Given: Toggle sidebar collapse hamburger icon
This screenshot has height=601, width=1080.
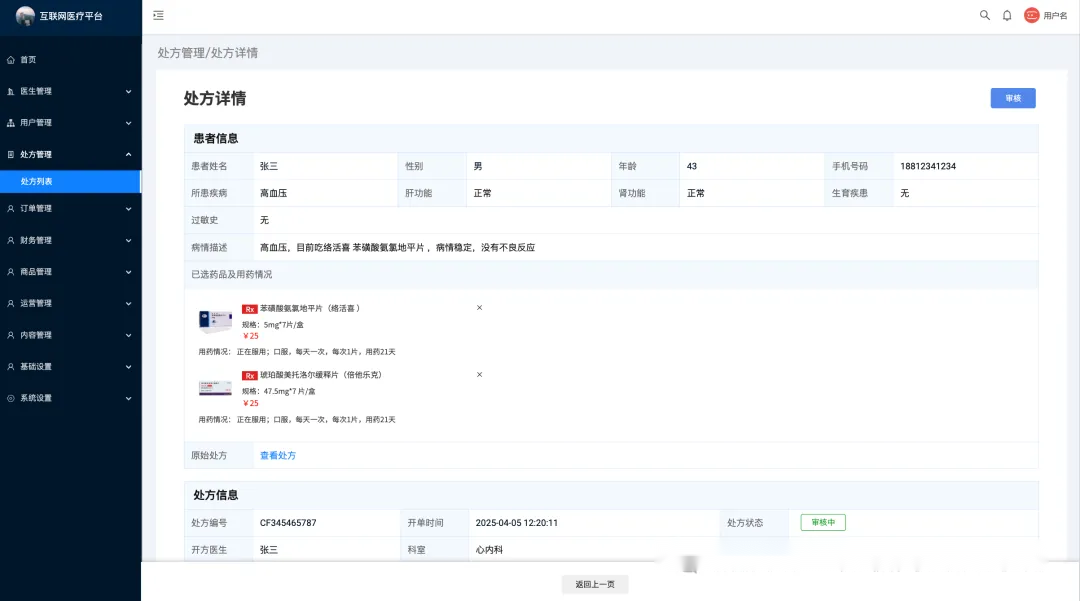Looking at the screenshot, I should click(158, 15).
